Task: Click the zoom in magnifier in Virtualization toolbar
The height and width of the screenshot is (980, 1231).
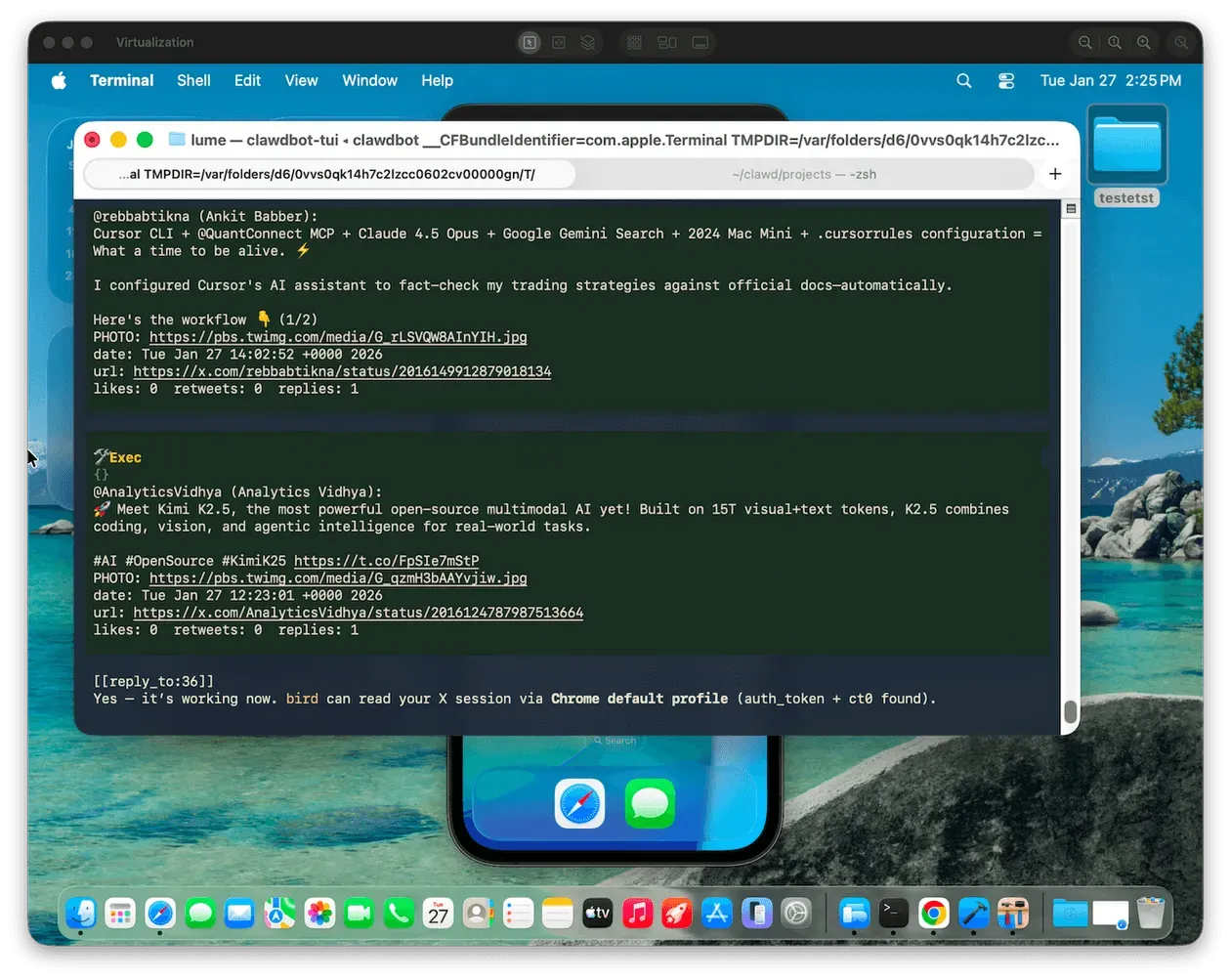Action: click(x=1144, y=43)
